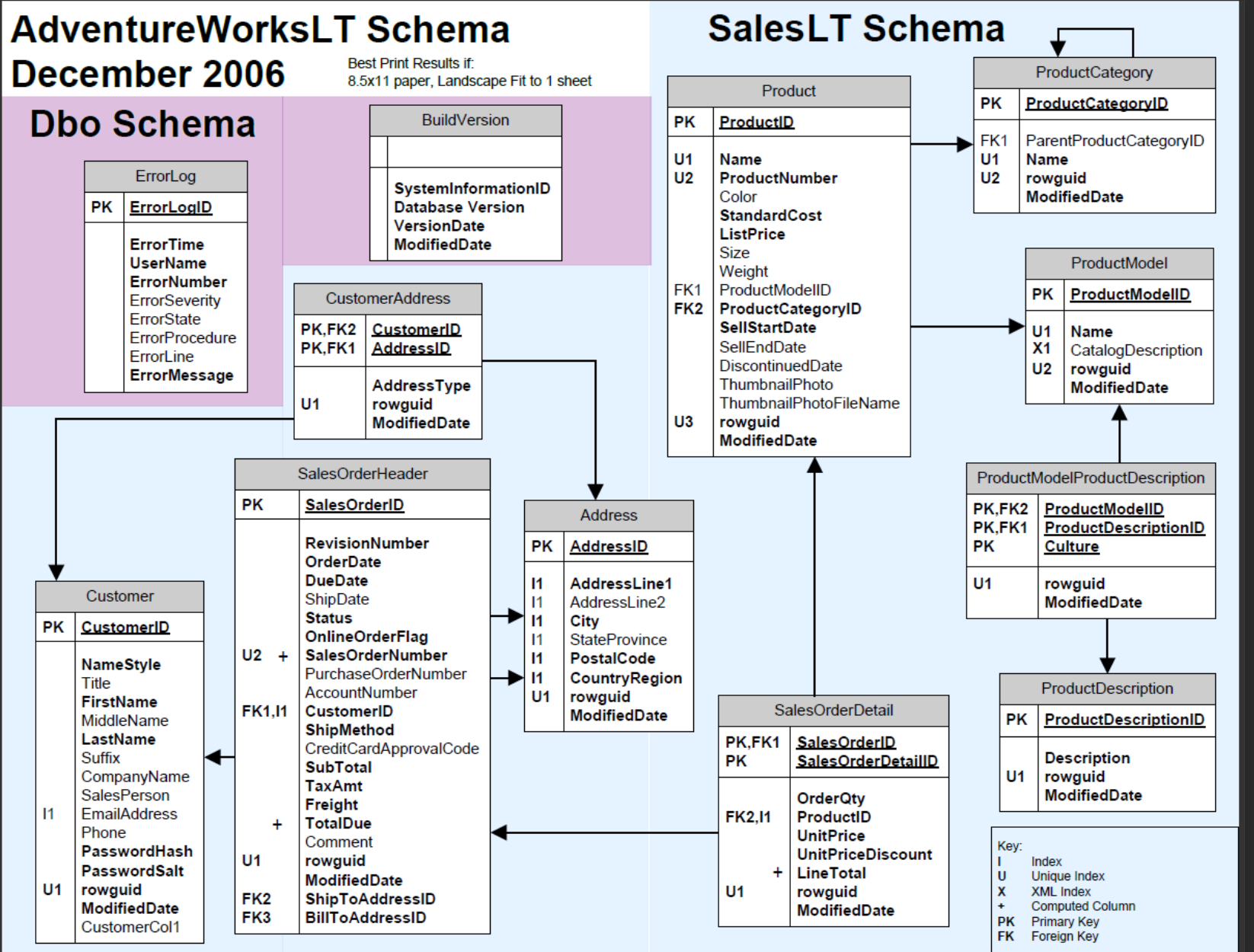This screenshot has height=952, width=1254.
Task: Select the Address table header
Action: 607,515
